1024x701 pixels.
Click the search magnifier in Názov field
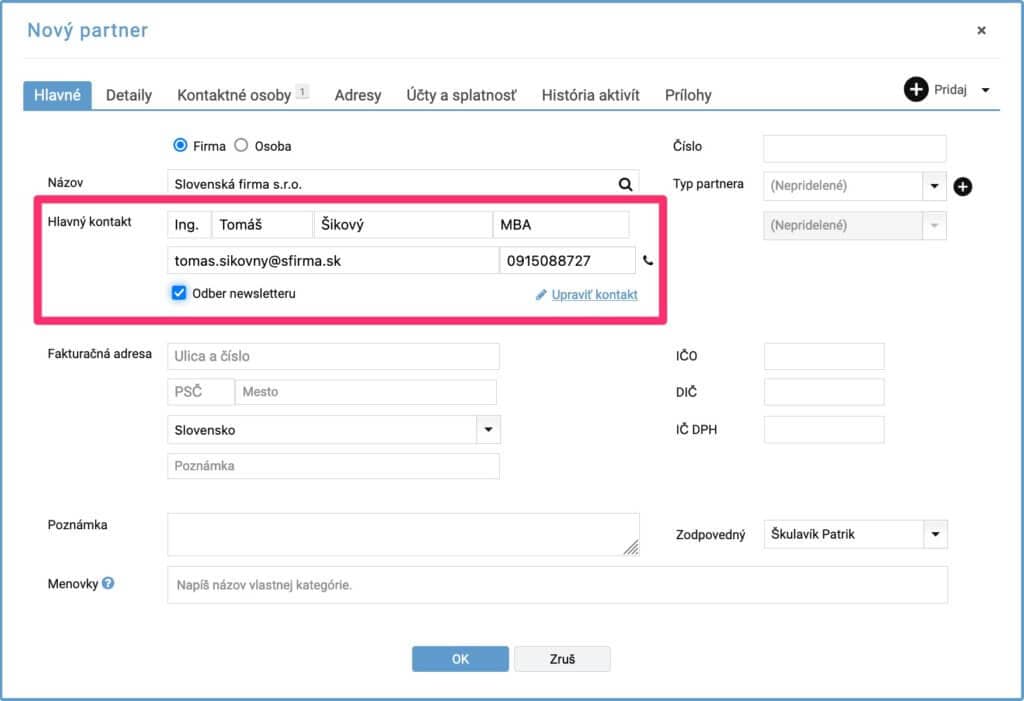625,184
